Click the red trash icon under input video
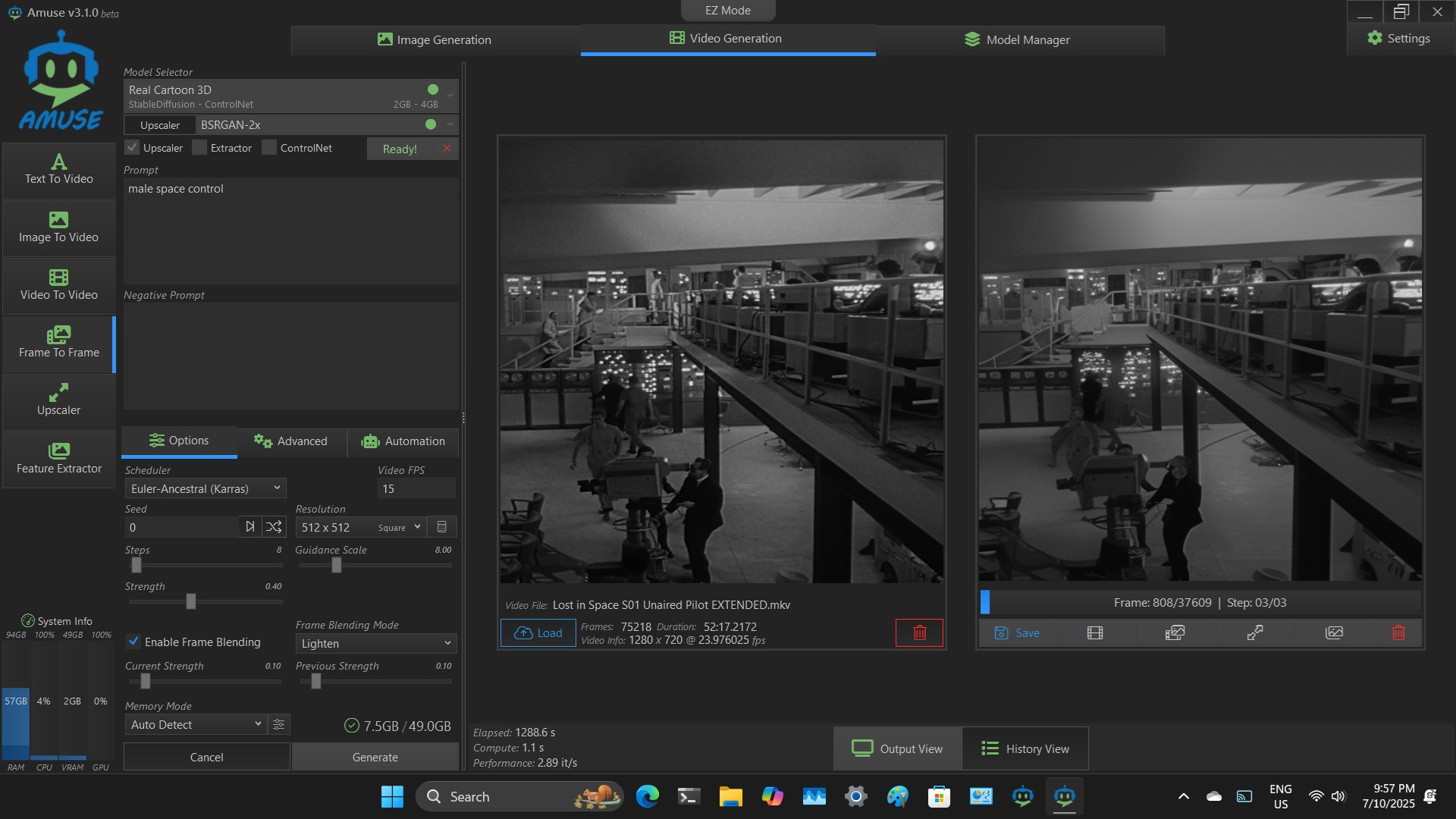This screenshot has width=1456, height=819. pyautogui.click(x=919, y=632)
